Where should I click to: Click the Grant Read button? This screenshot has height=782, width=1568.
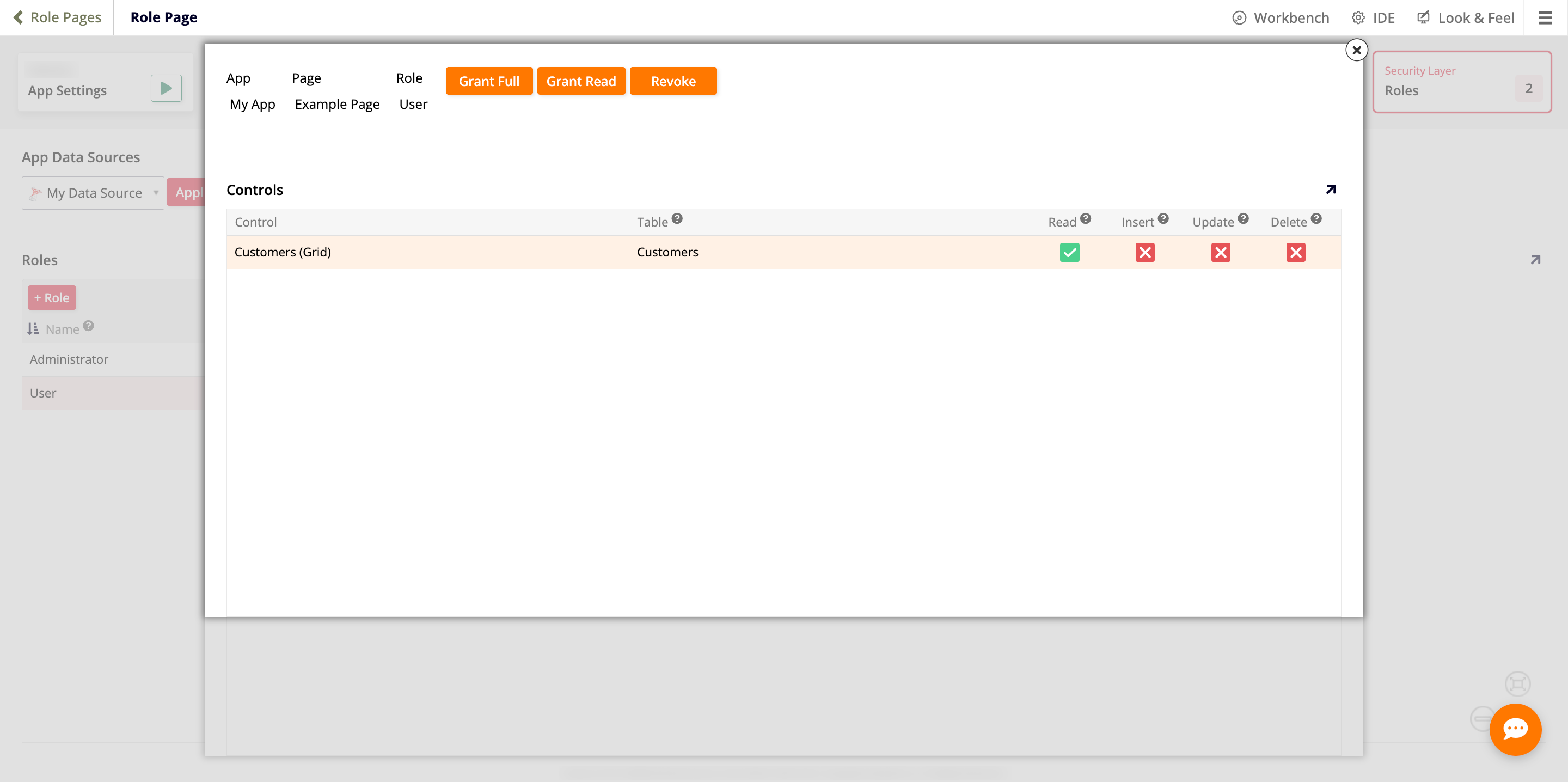point(581,81)
